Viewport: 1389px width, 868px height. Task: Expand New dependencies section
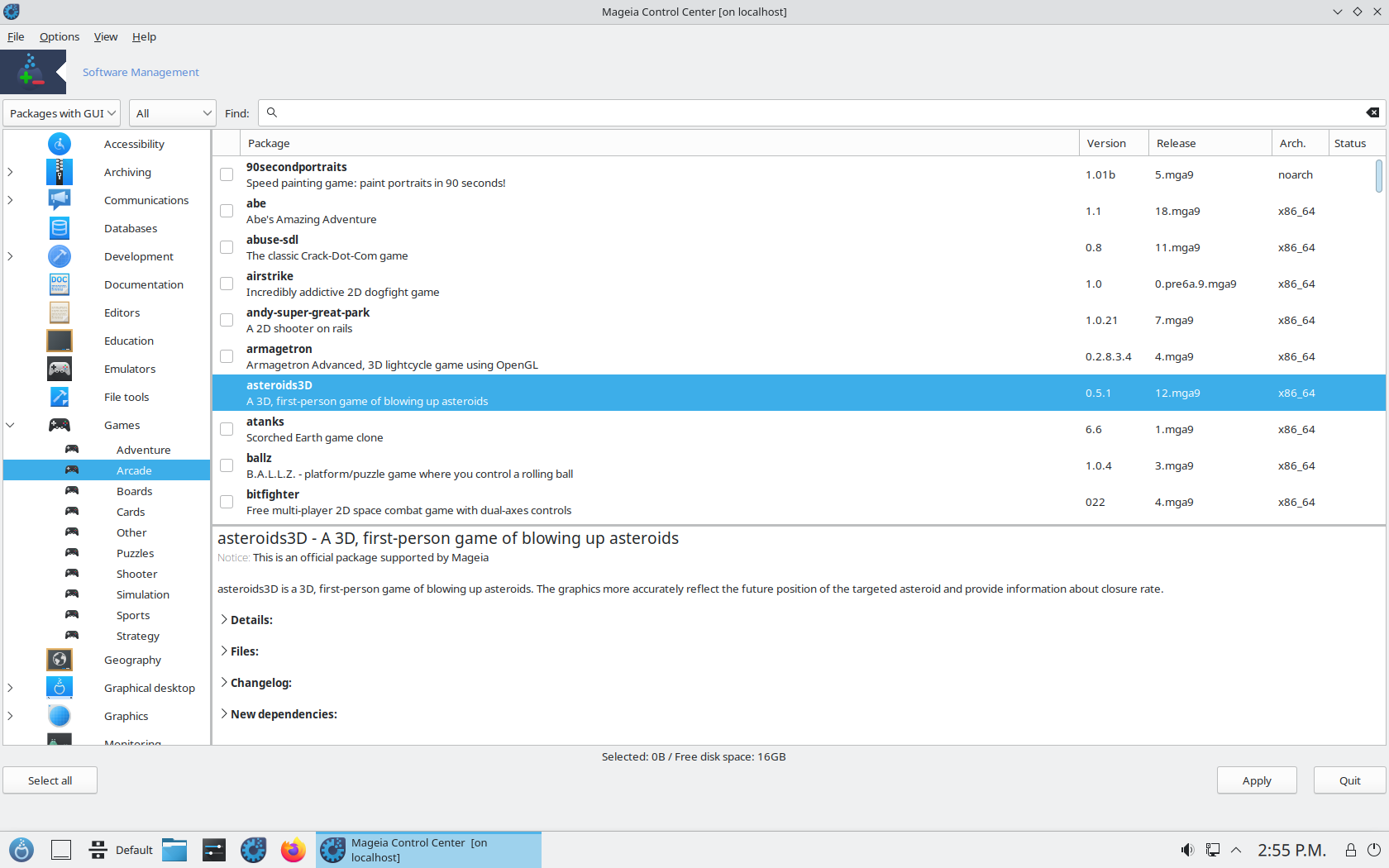(x=224, y=713)
